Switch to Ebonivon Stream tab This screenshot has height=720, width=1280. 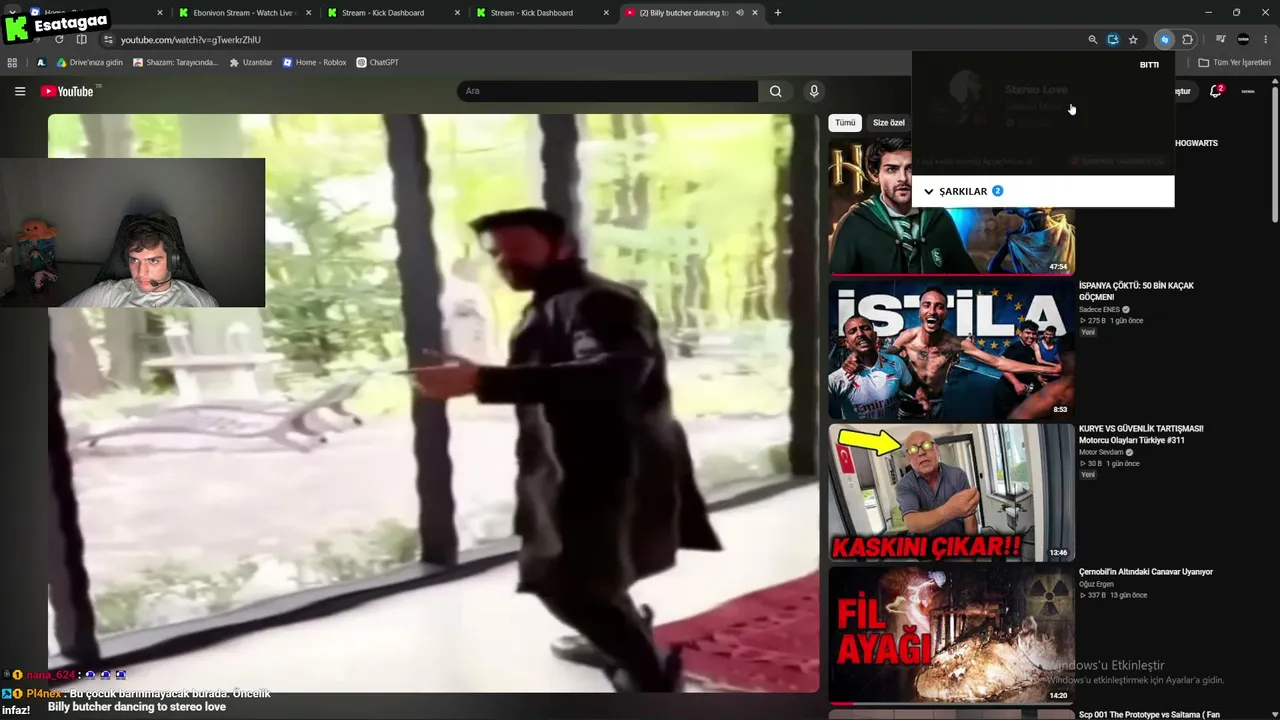click(245, 13)
